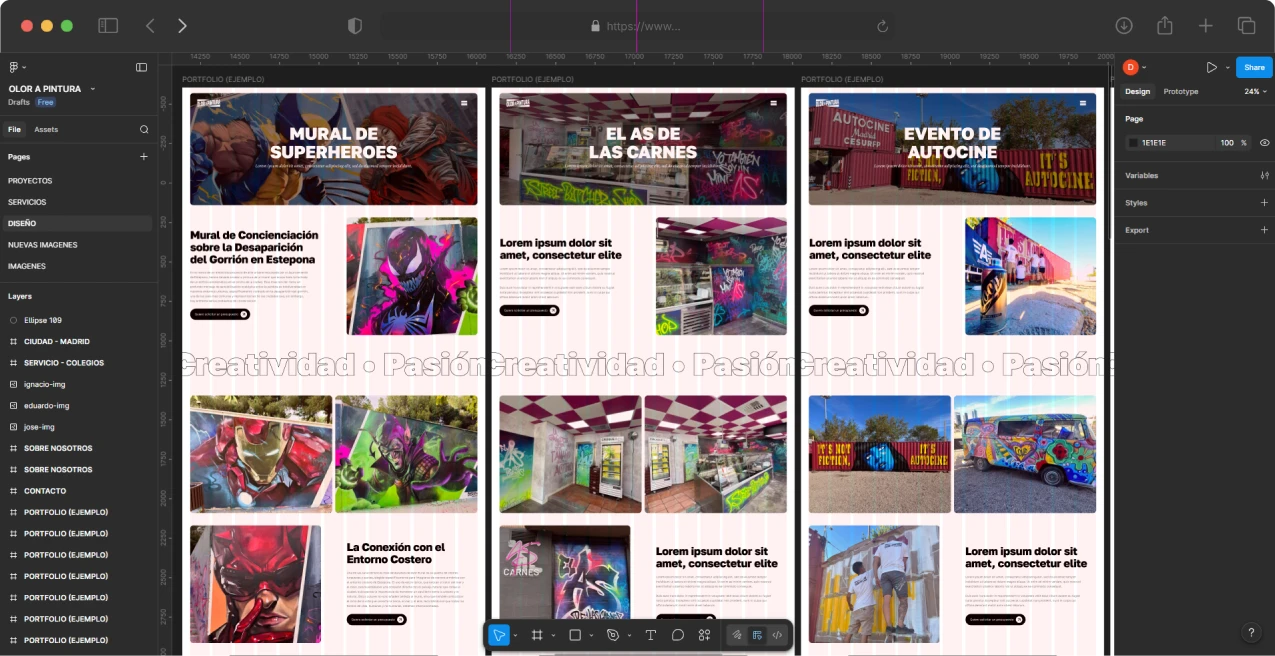Select the Text tool in the toolbar

click(x=650, y=635)
